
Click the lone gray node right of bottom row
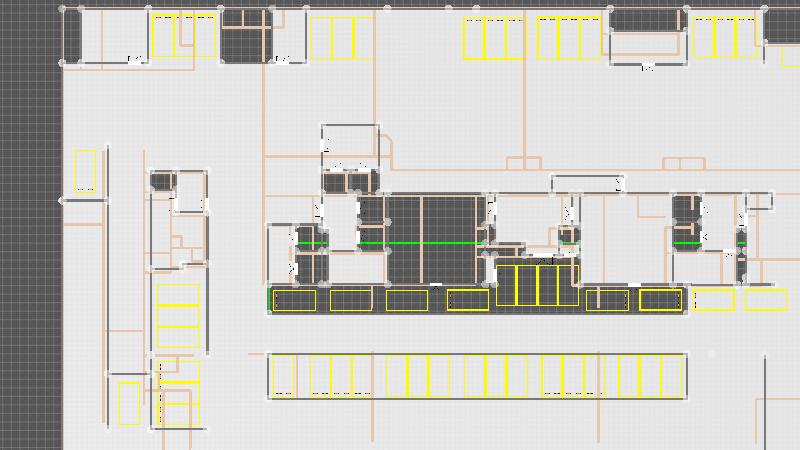tap(712, 354)
